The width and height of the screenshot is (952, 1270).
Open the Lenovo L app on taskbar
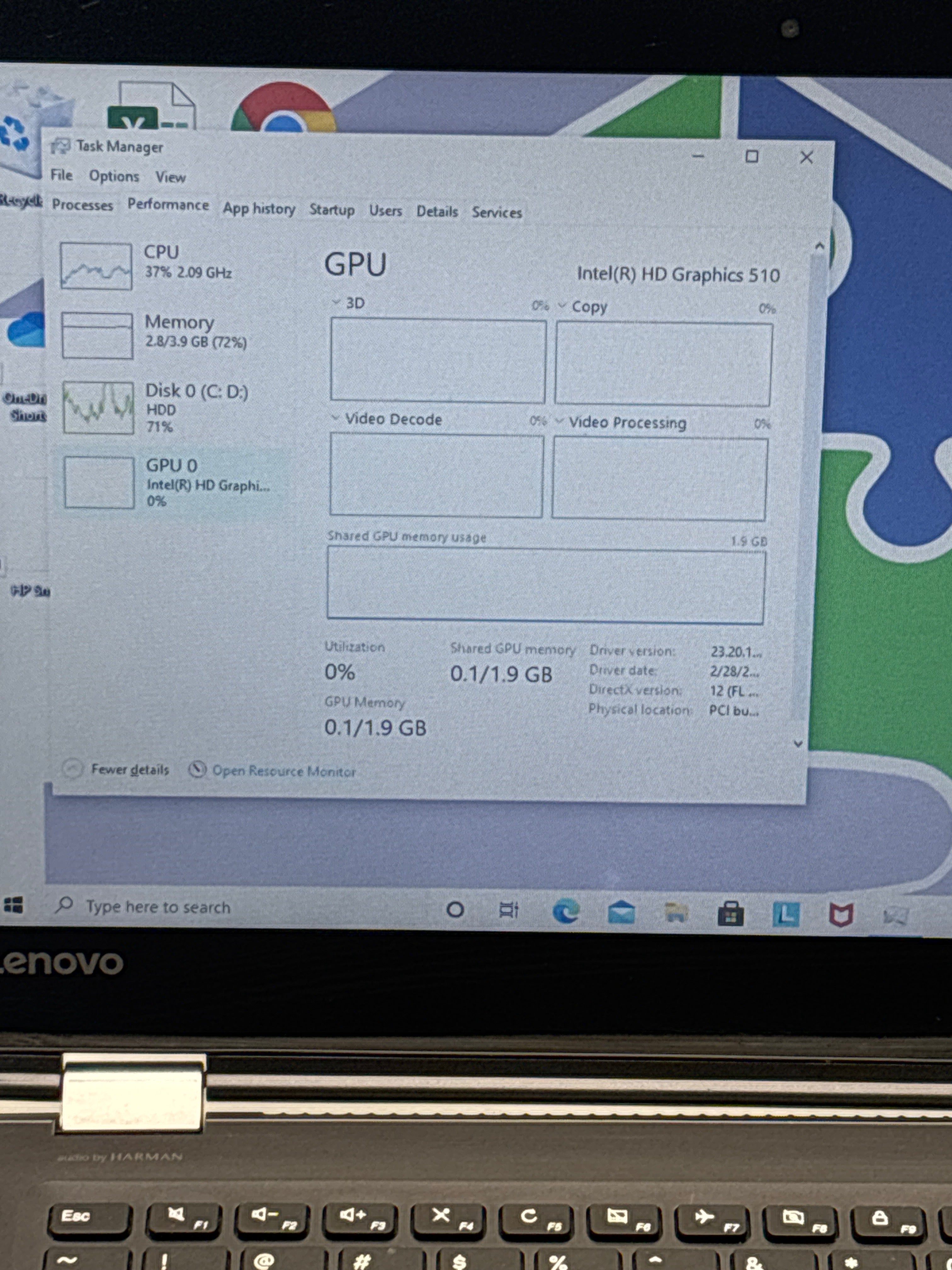click(785, 914)
